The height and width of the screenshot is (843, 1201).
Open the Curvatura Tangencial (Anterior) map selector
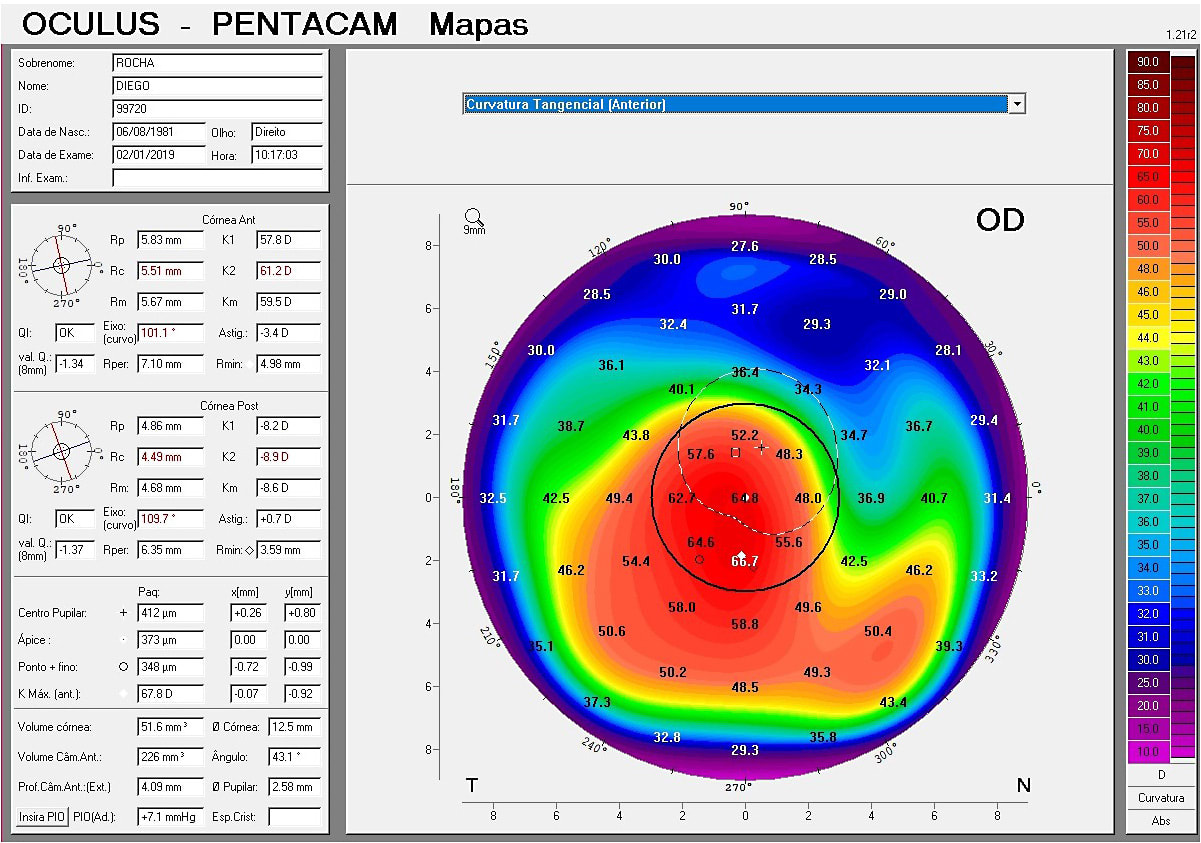(x=1017, y=103)
